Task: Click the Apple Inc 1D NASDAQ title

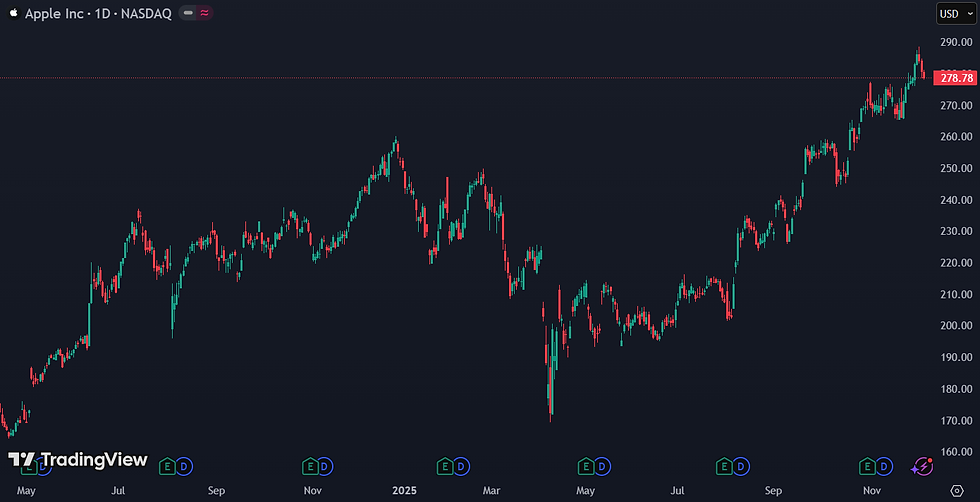Action: click(x=98, y=14)
